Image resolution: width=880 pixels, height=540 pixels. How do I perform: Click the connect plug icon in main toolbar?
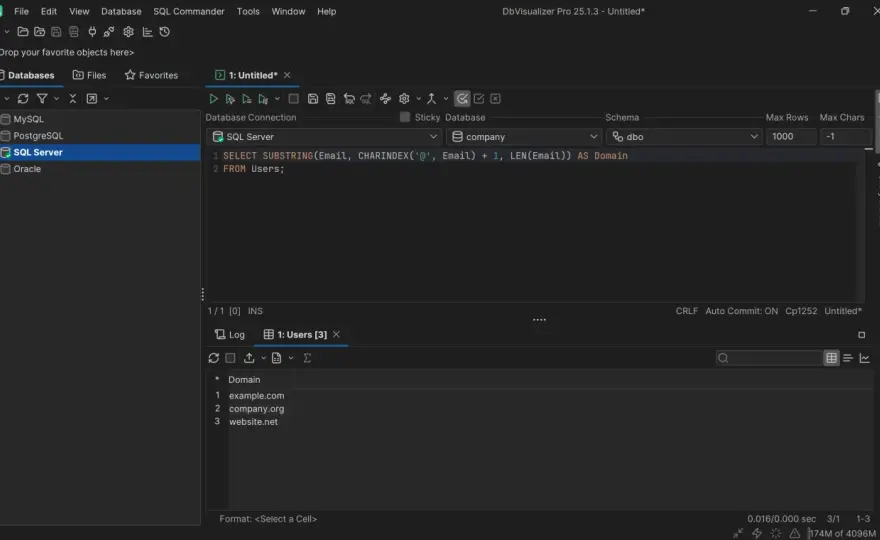[x=92, y=32]
